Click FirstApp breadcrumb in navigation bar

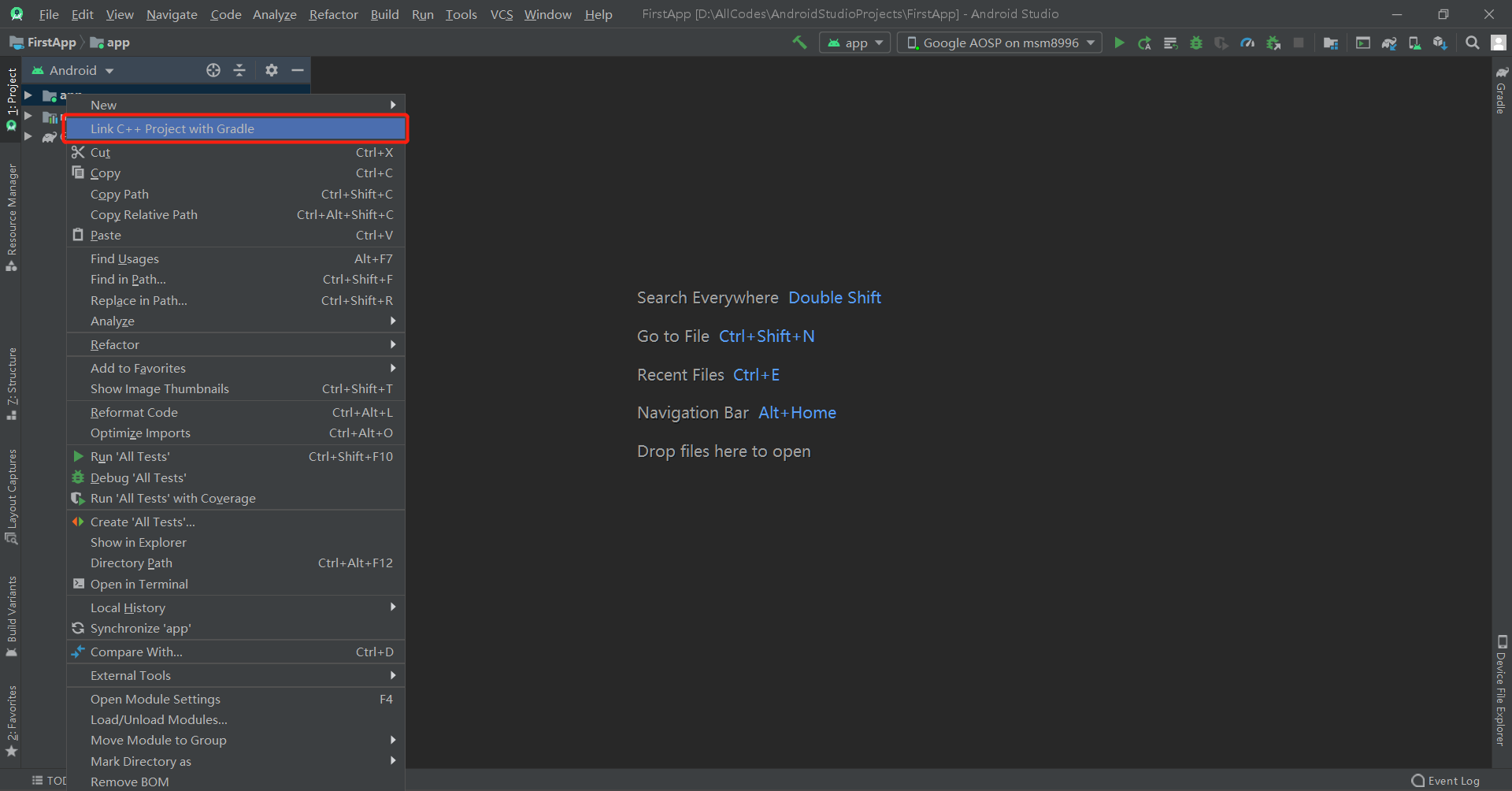pos(43,43)
